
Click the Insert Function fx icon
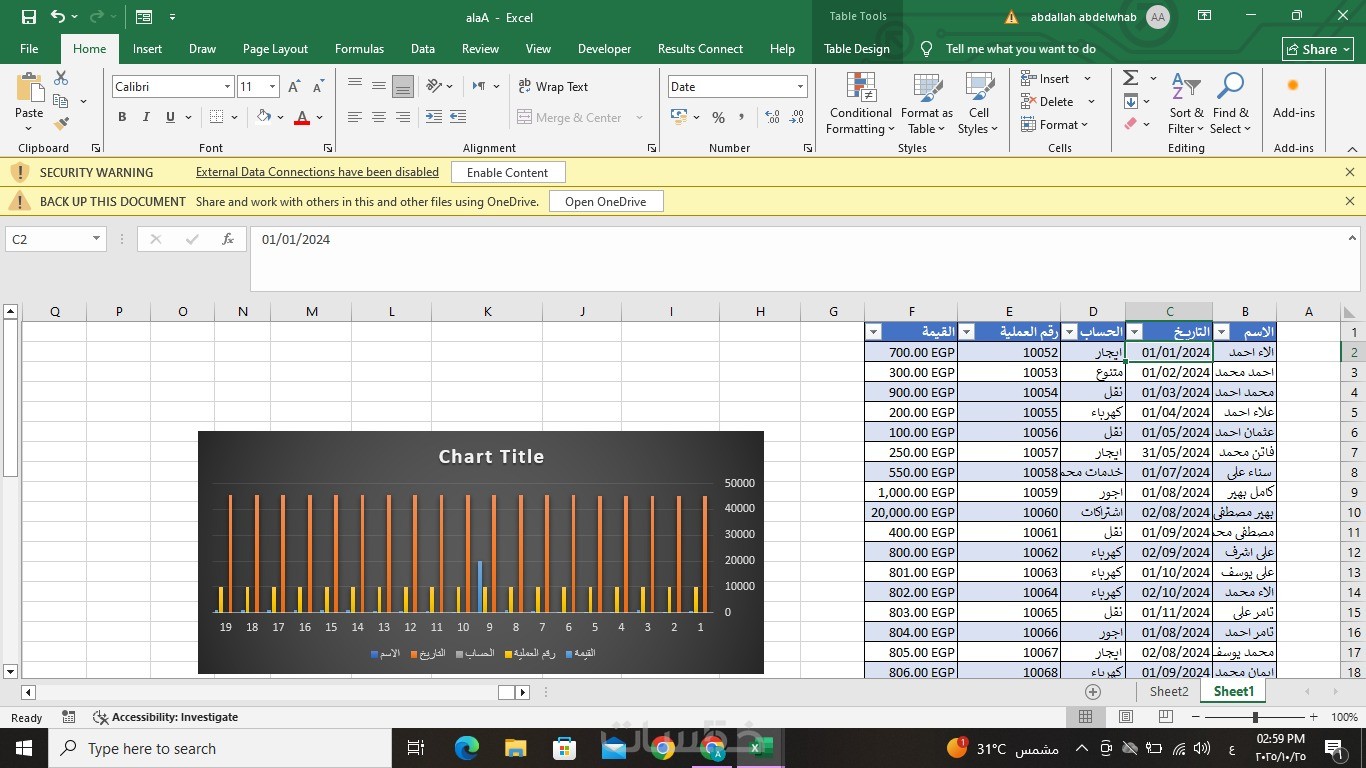[x=228, y=239]
